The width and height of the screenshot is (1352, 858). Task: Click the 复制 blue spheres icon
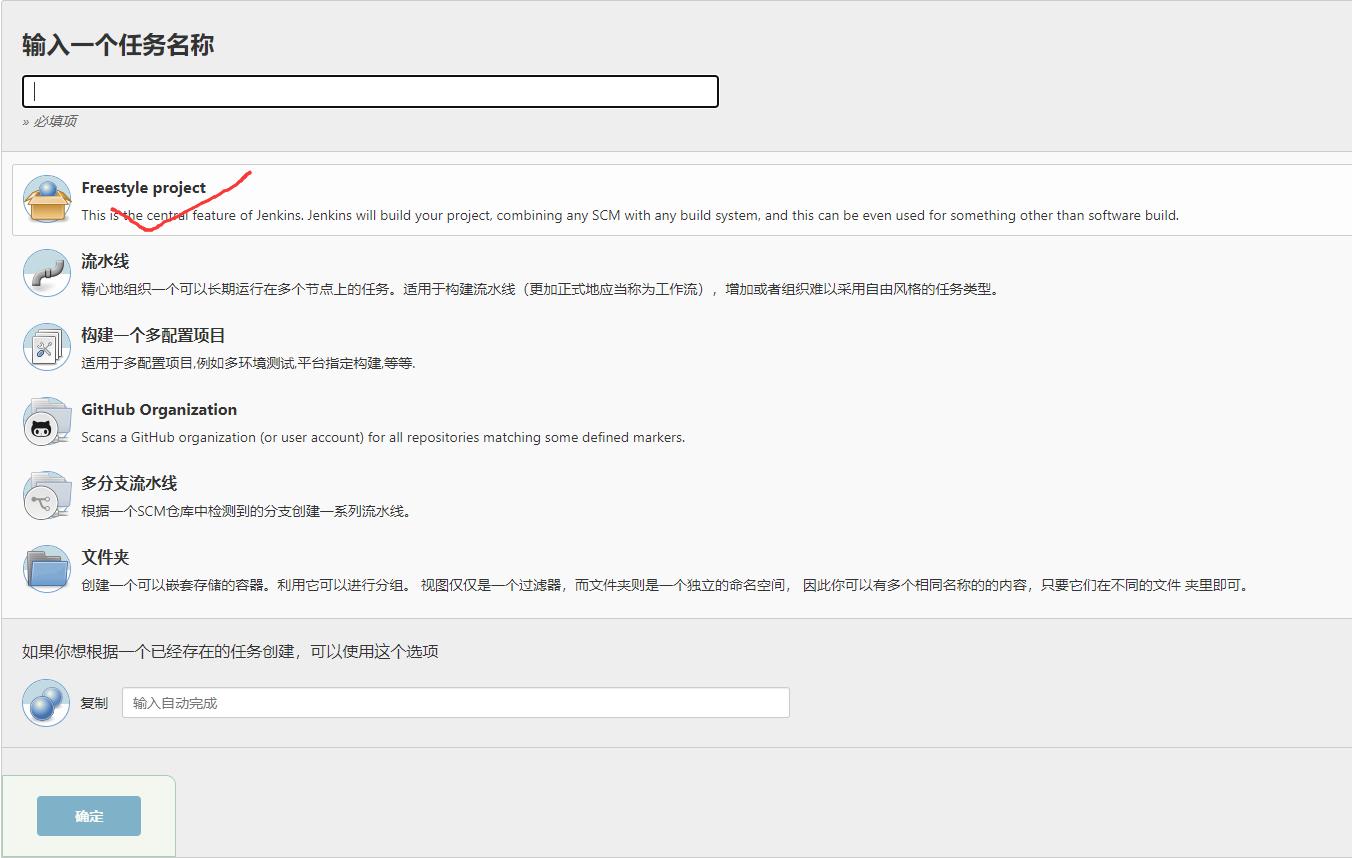coord(46,702)
